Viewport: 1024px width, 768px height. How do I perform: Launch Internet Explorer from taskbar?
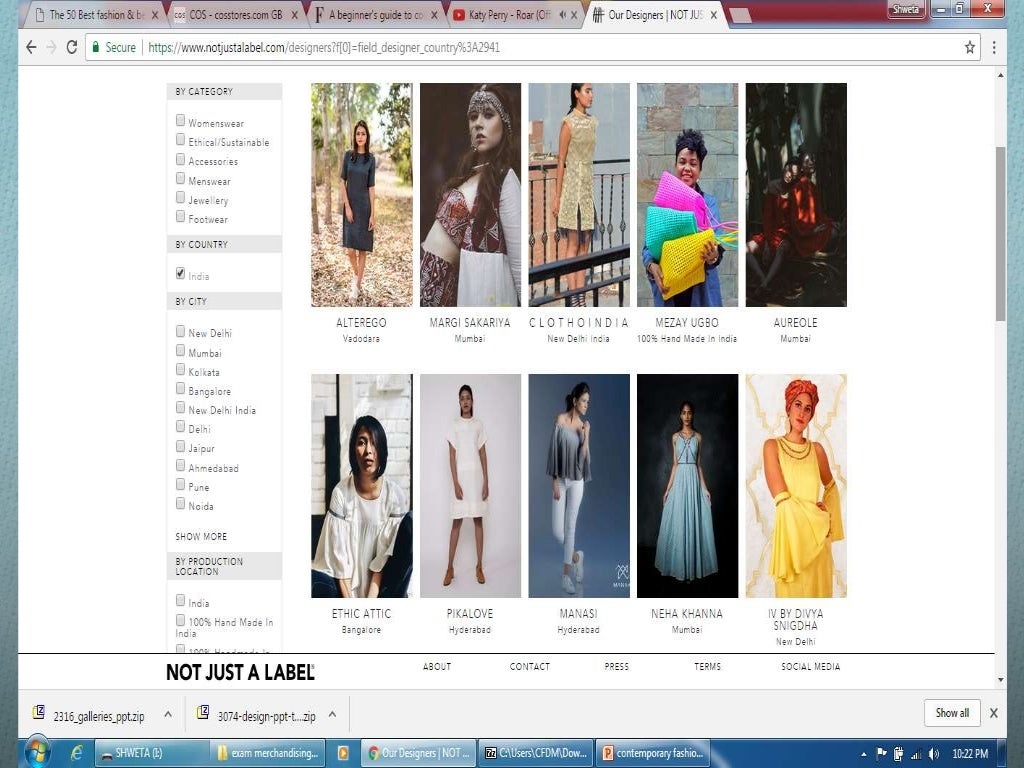[x=76, y=753]
